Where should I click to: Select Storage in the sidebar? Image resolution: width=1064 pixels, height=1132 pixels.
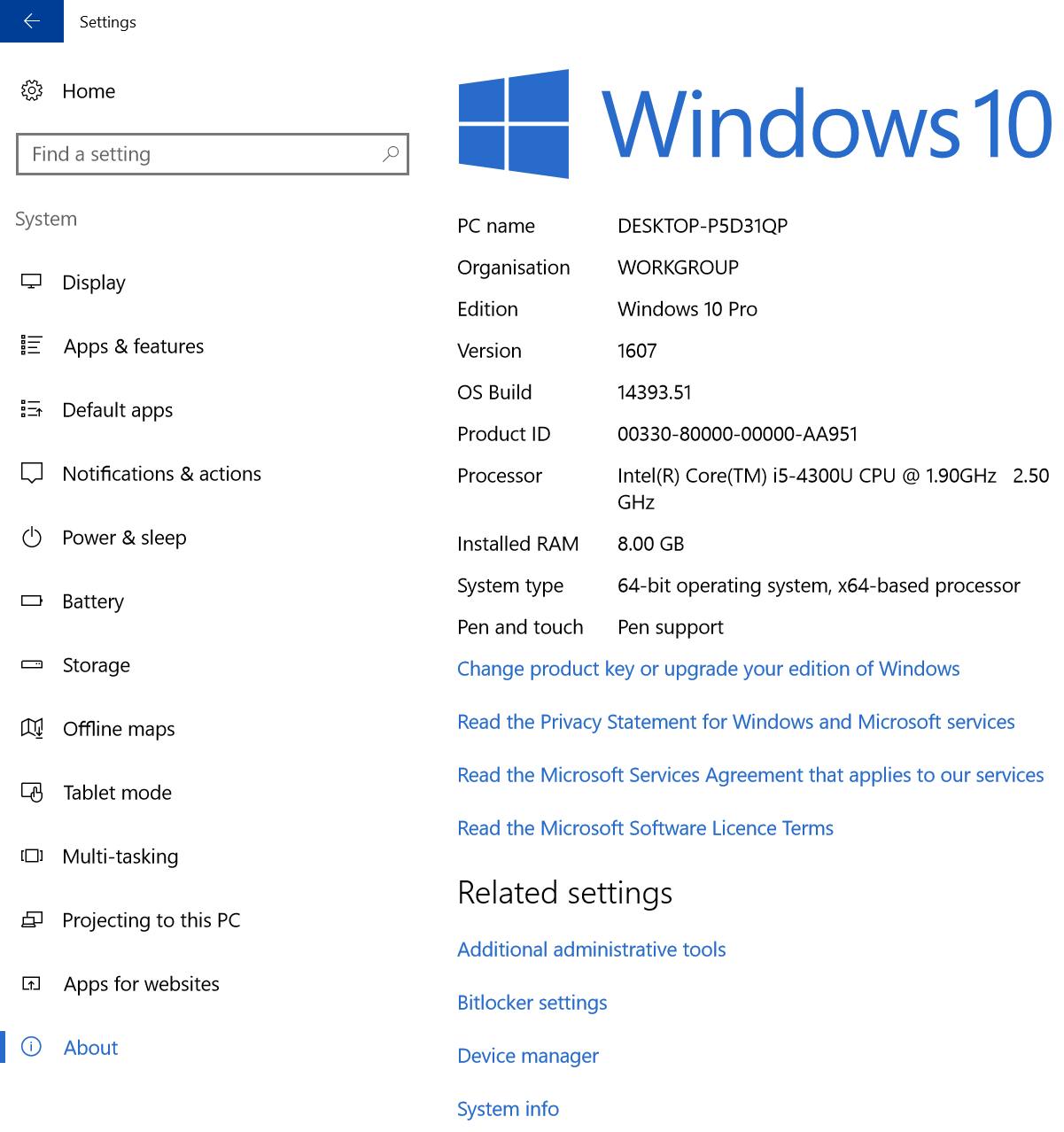pyautogui.click(x=97, y=665)
